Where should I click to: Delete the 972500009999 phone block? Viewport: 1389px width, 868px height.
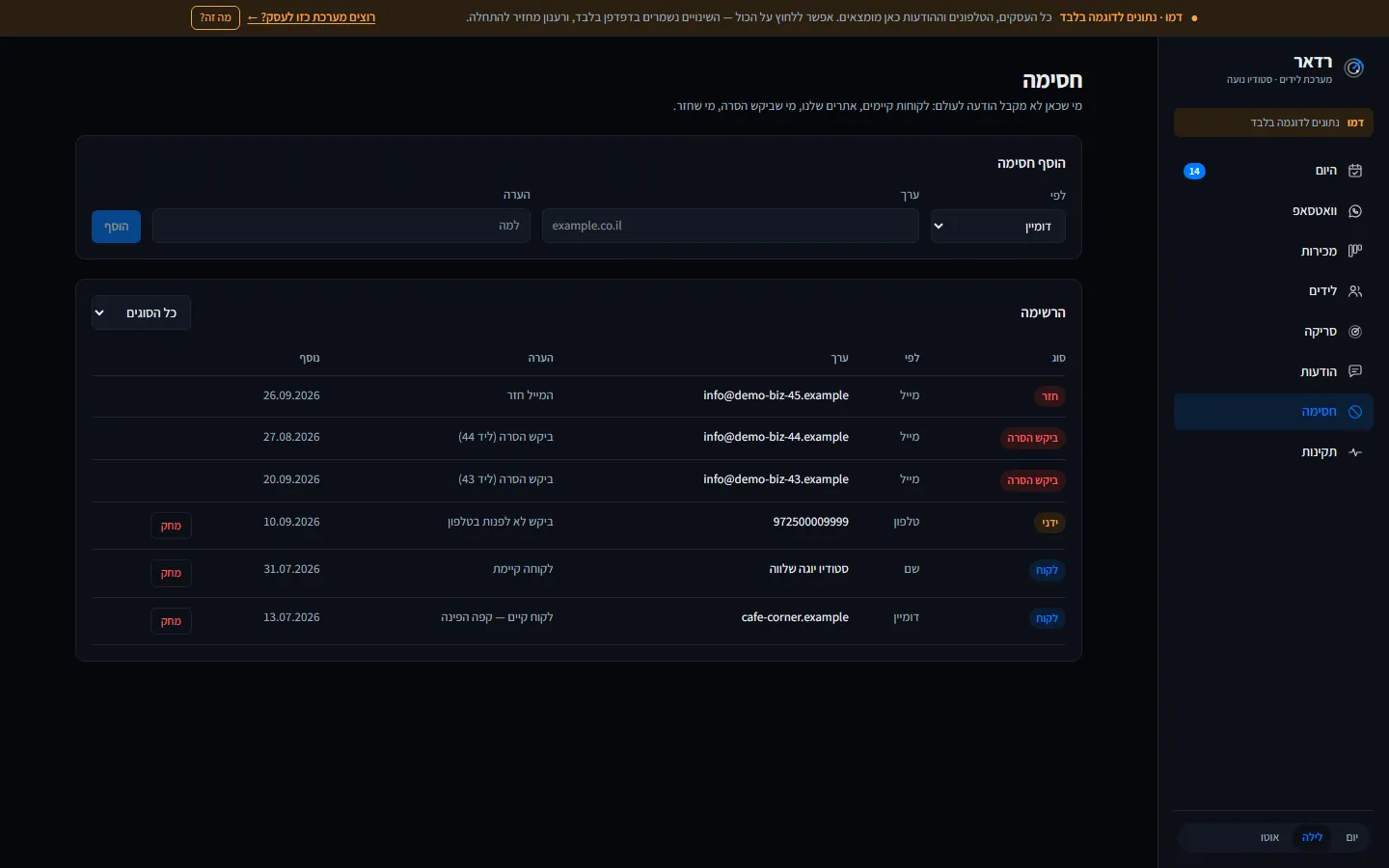pos(171,526)
